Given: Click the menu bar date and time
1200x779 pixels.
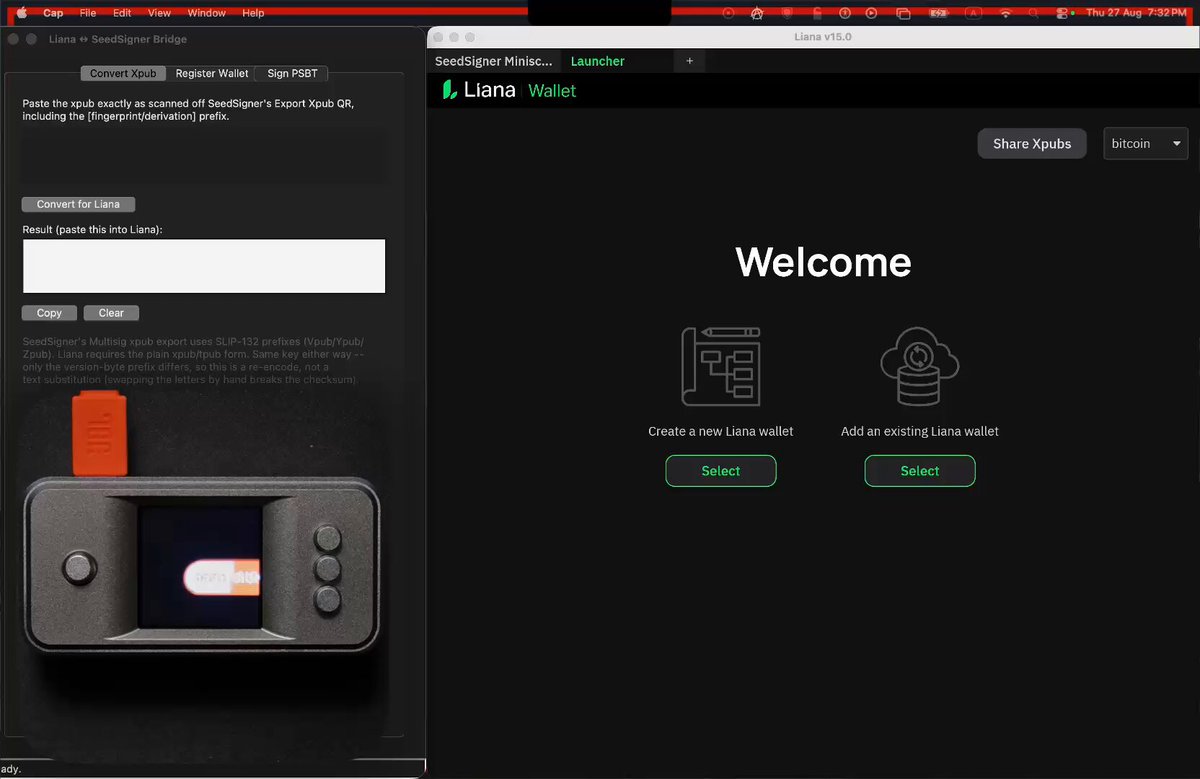Looking at the screenshot, I should click(x=1137, y=13).
